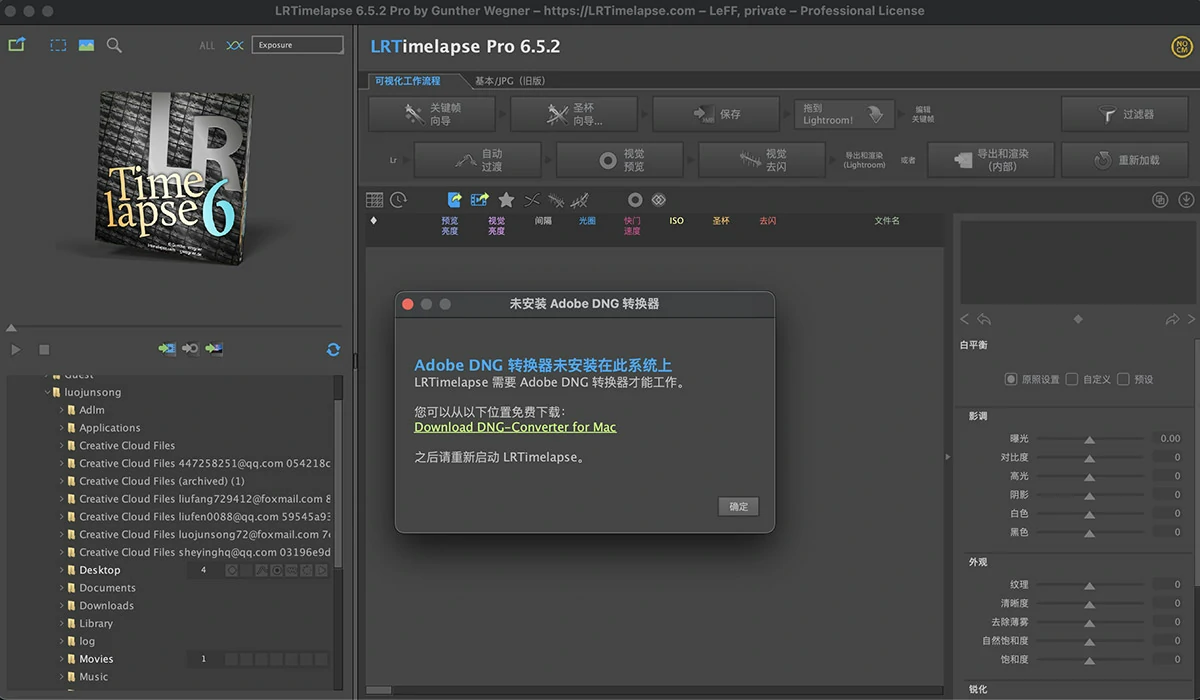Click the 曝光 slider handle

[1089, 439]
